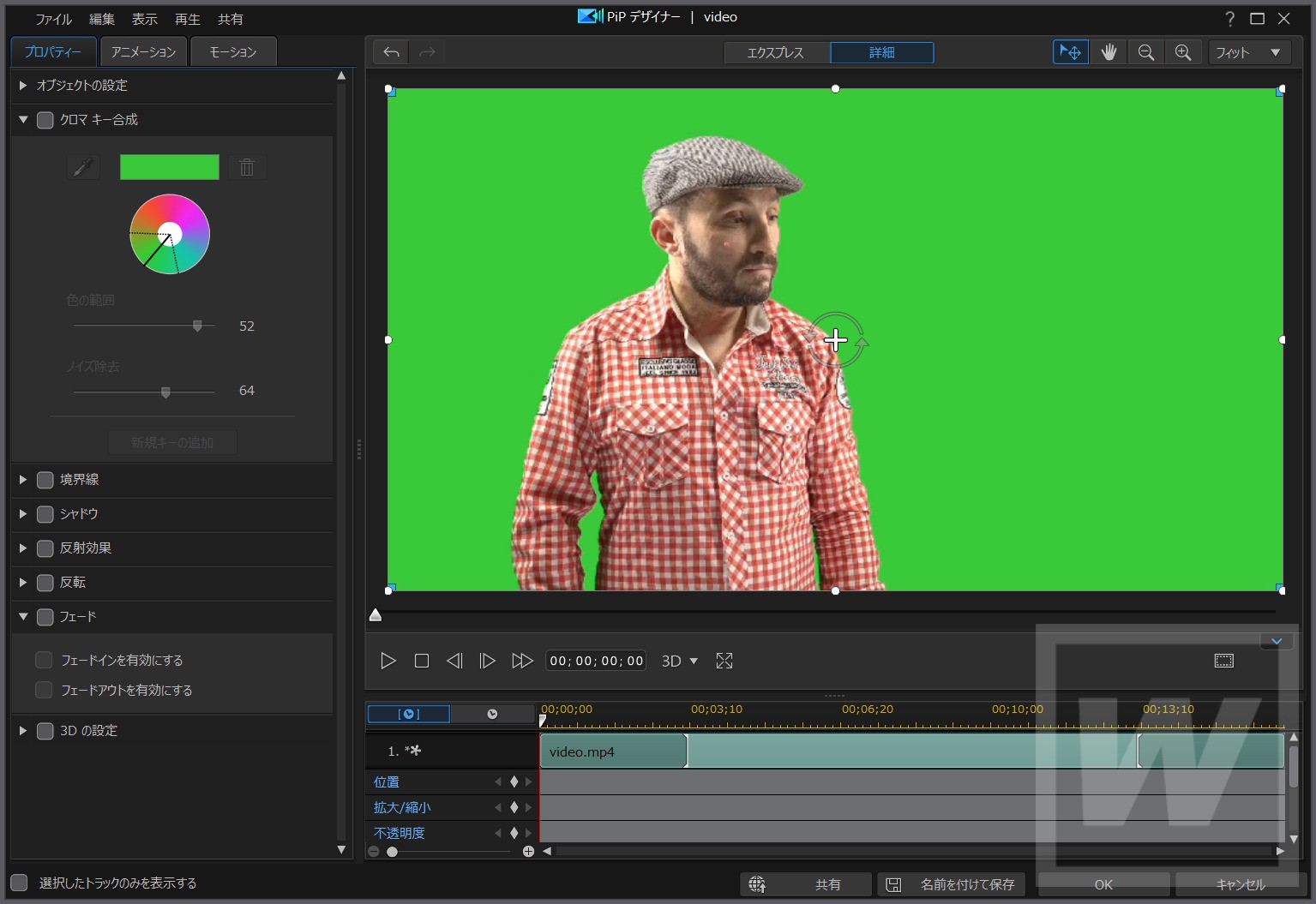Check 選択したトラックのみを表示する option
1316x904 pixels.
coord(19,883)
